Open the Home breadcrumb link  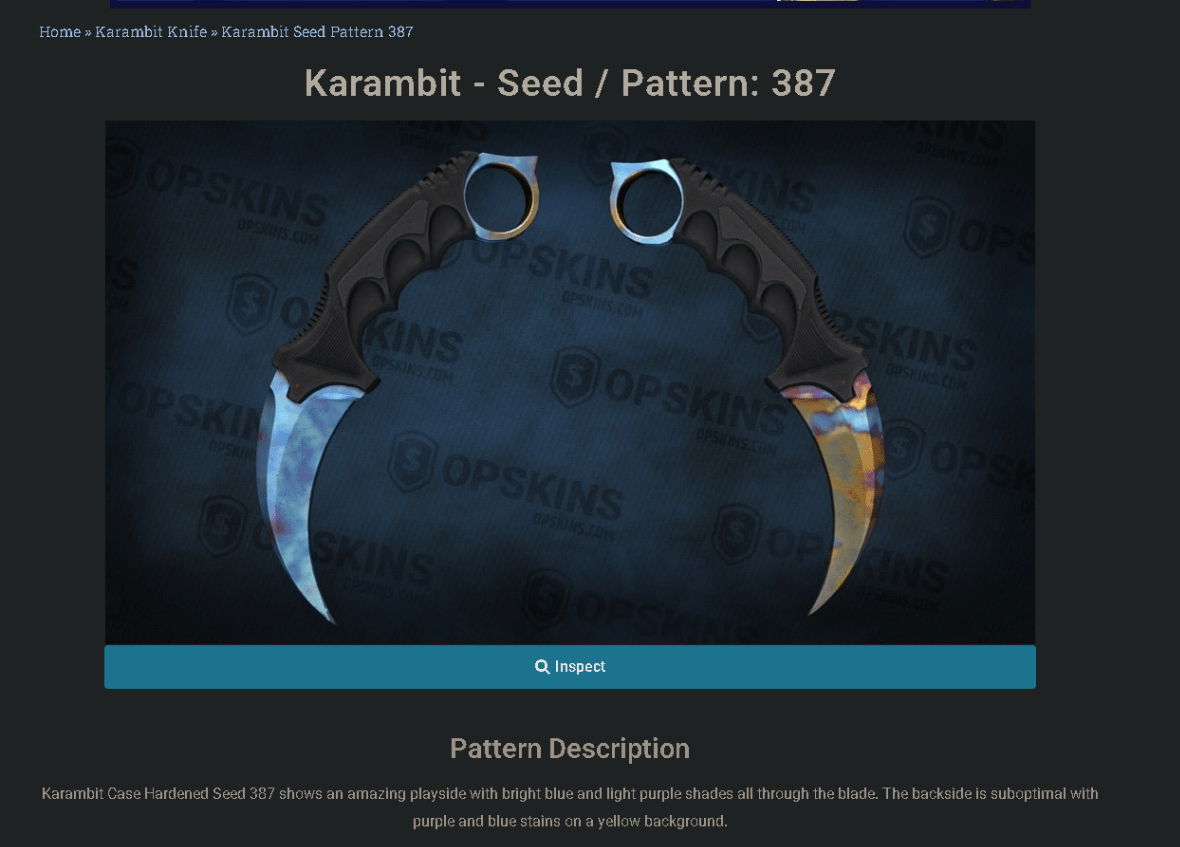(x=60, y=32)
